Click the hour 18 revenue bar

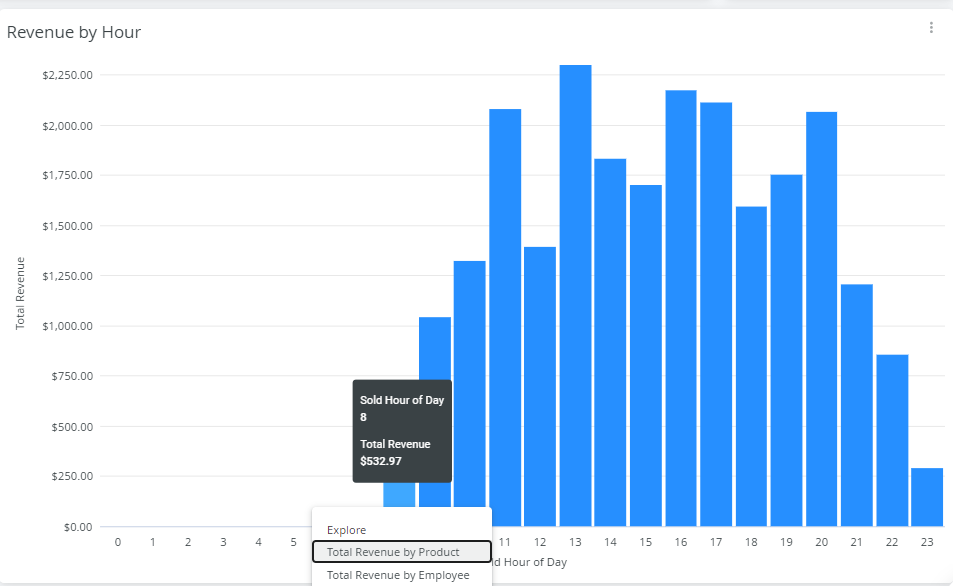pyautogui.click(x=751, y=367)
